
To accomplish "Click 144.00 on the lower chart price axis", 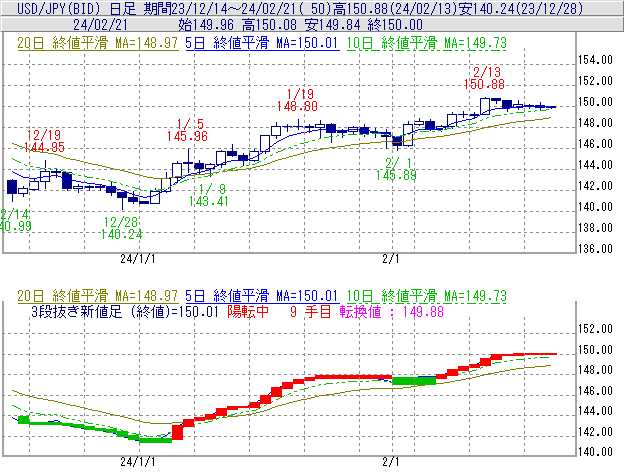I will coord(595,411).
